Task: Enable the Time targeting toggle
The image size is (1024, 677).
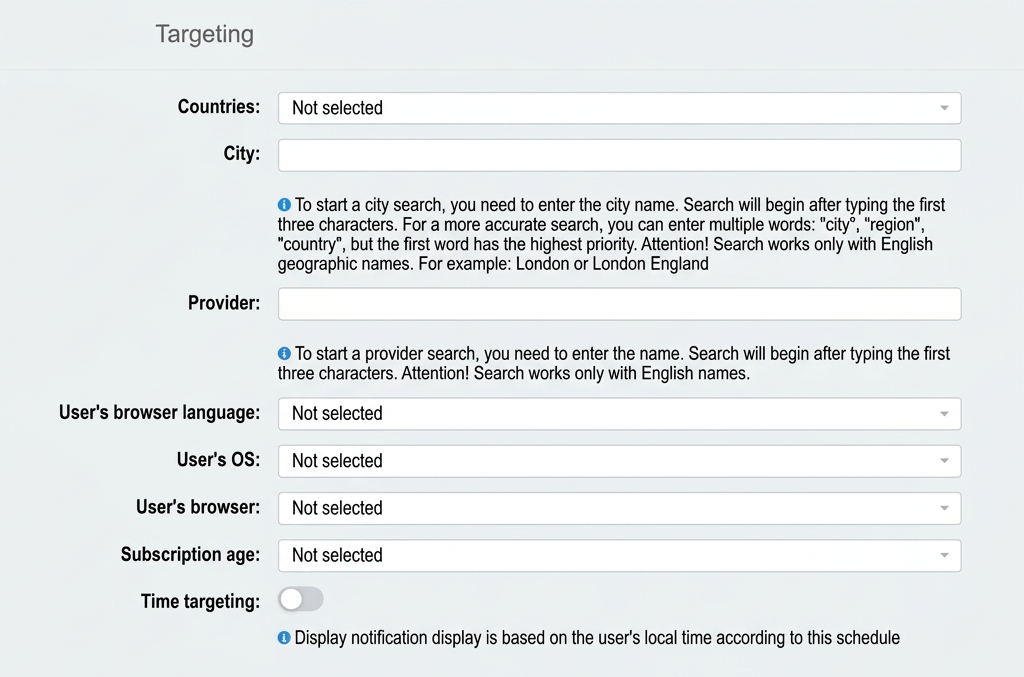Action: coord(300,599)
